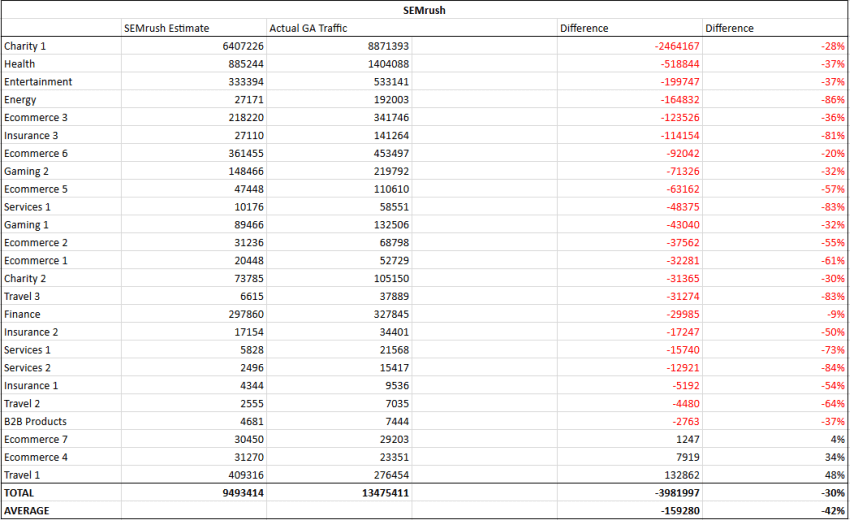Click the AVERAGE row label
850x520 pixels.
(61, 511)
